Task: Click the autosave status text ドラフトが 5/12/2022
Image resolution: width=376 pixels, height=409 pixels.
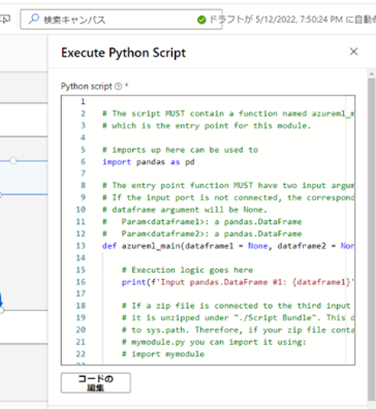Action: pos(292,20)
